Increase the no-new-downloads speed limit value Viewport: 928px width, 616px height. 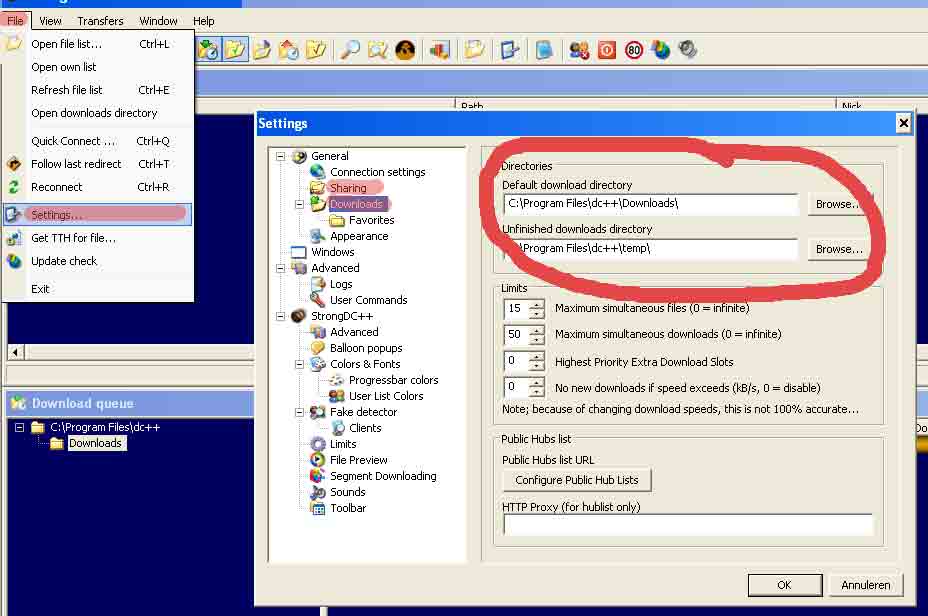pos(536,383)
